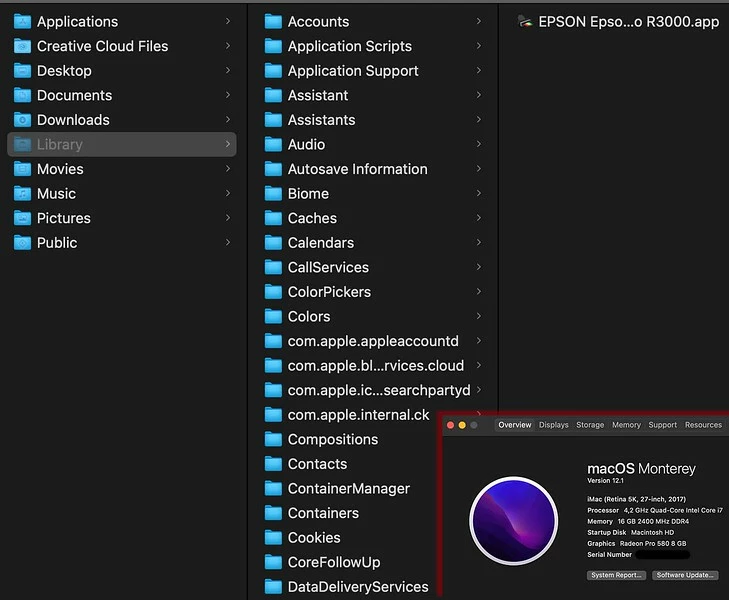Switch to the Displays tab
729x600 pixels.
(554, 425)
